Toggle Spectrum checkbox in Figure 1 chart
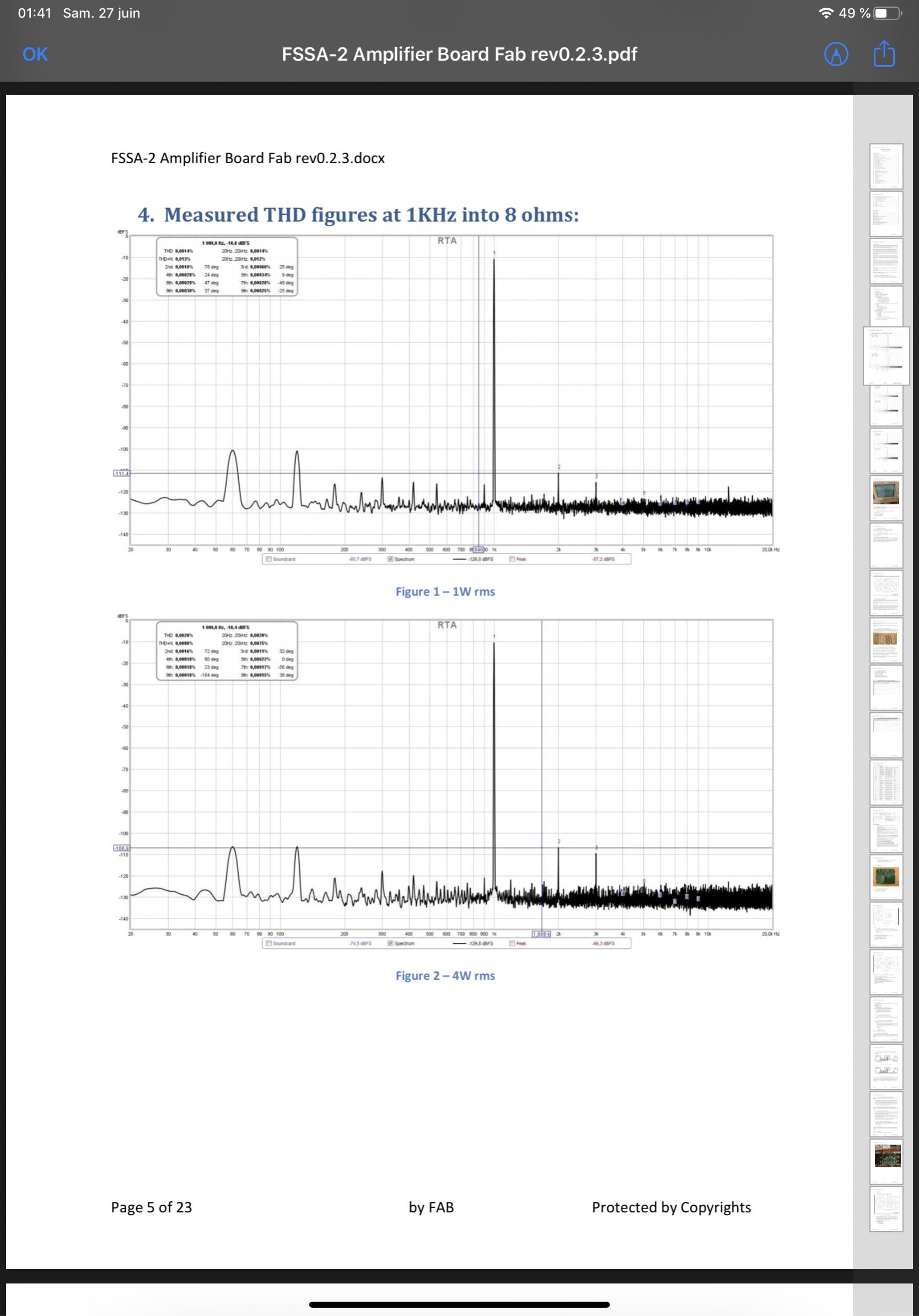The image size is (919, 1316). point(390,559)
